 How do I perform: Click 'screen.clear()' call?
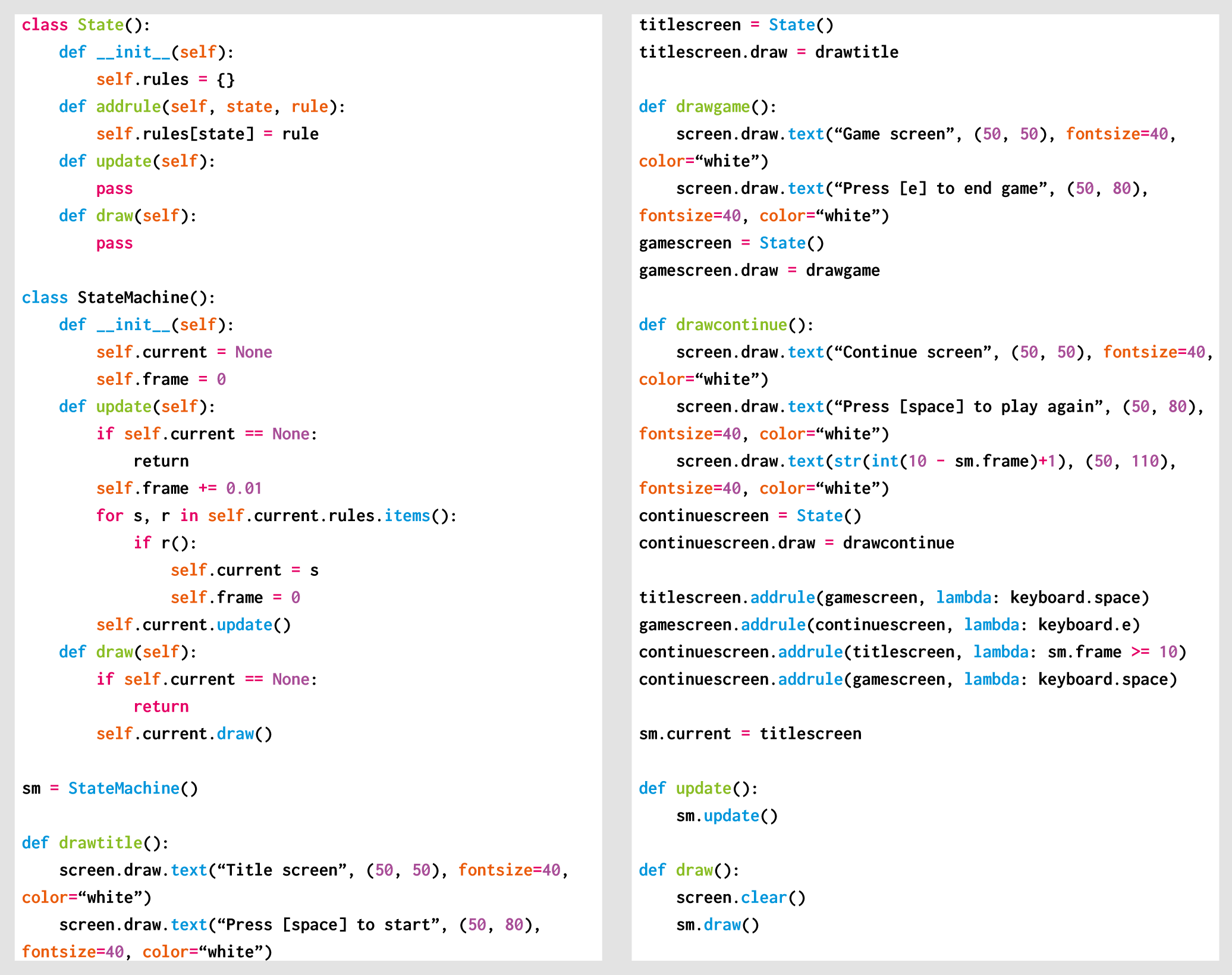[740, 898]
